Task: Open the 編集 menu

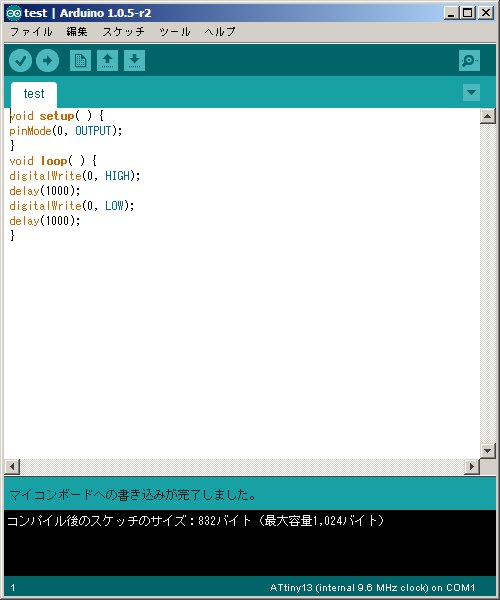Action: click(x=77, y=32)
